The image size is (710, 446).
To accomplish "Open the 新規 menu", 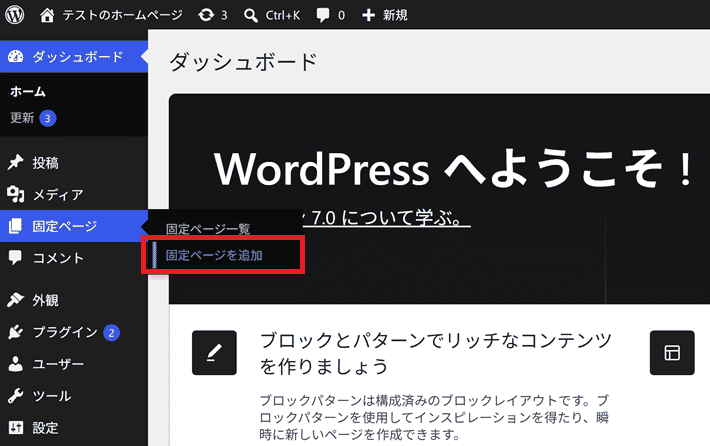I will pos(395,15).
